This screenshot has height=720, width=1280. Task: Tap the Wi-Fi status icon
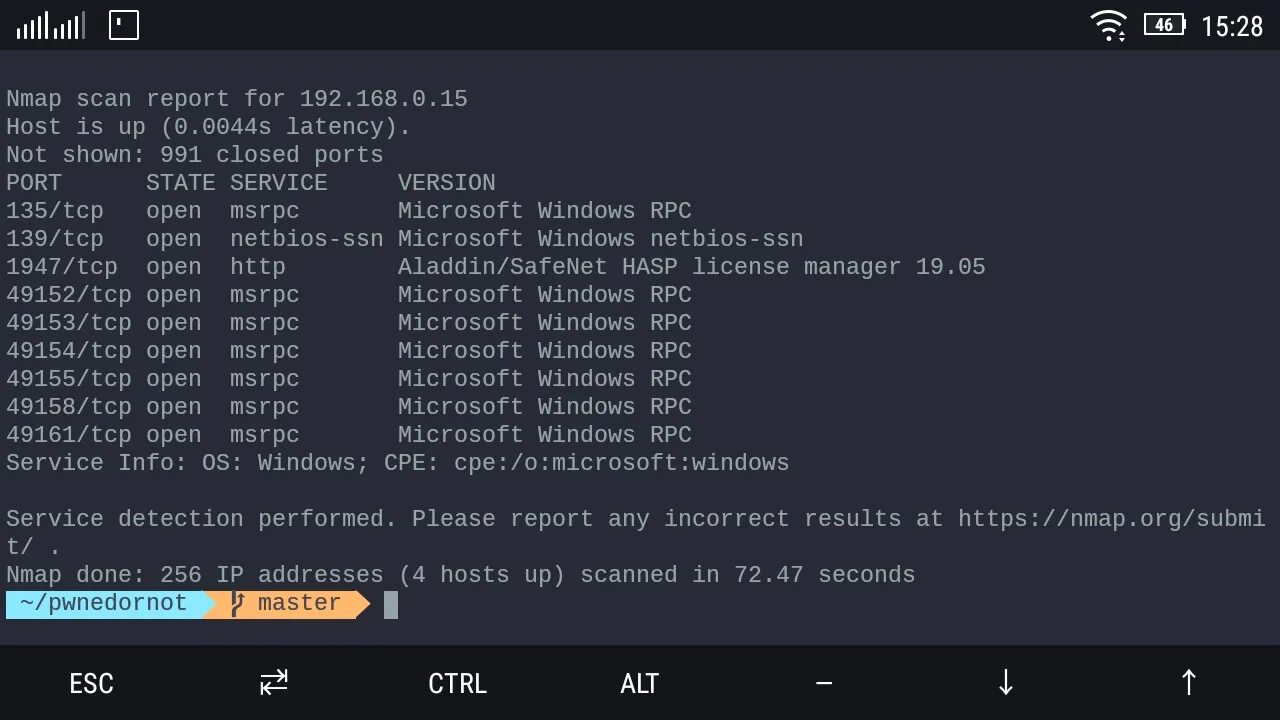(x=1108, y=26)
